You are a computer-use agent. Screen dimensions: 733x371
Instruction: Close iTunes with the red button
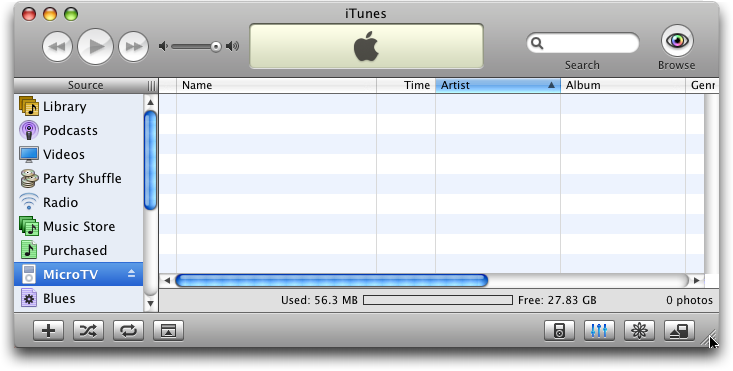coord(29,14)
